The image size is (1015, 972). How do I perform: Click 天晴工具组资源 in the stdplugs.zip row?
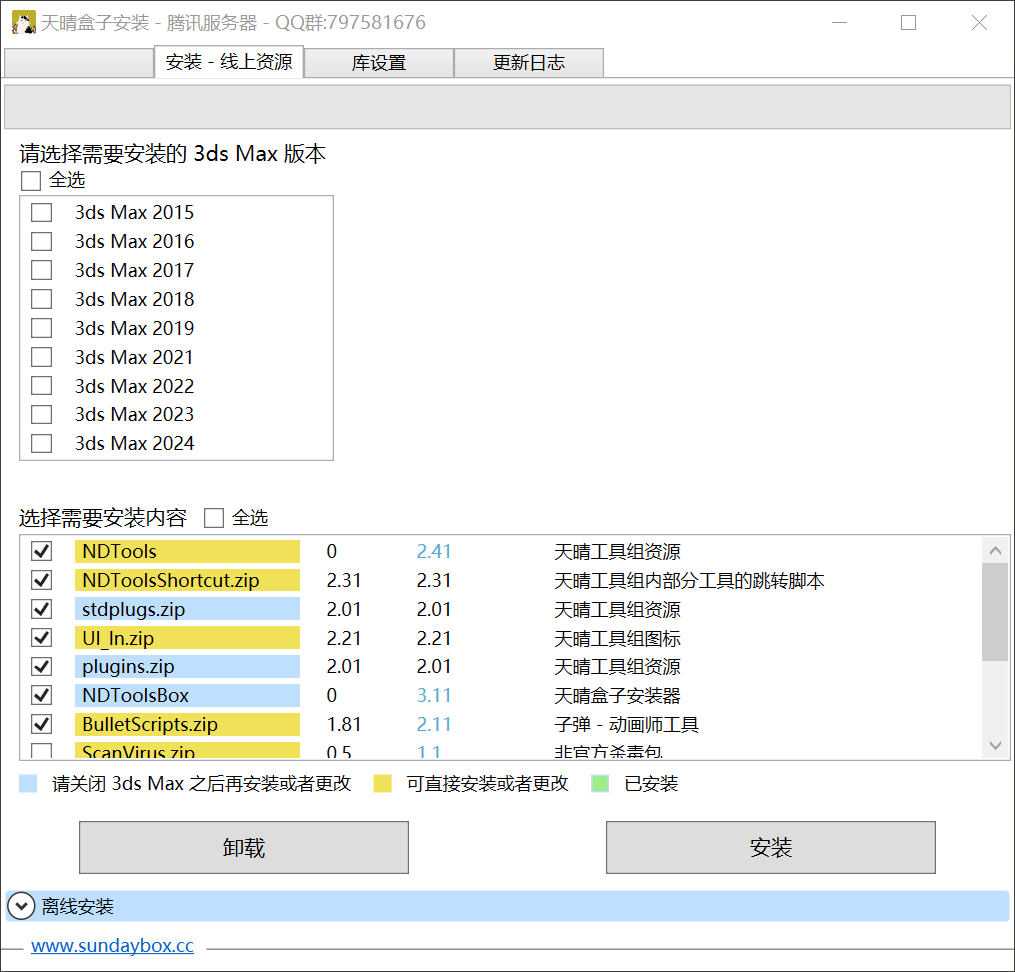tap(618, 610)
